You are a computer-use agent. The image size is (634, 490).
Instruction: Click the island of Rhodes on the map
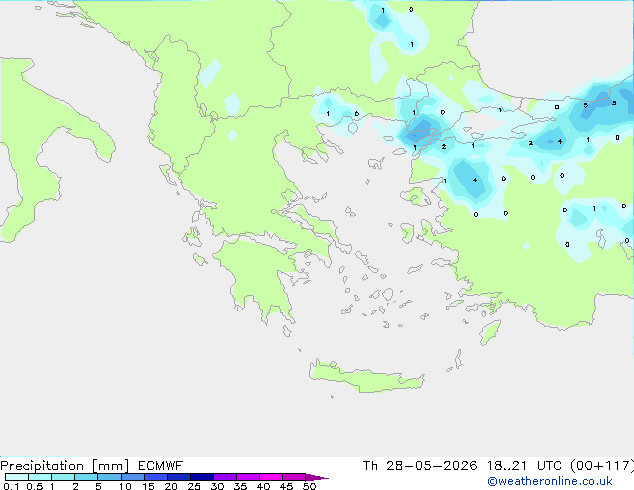click(x=490, y=332)
